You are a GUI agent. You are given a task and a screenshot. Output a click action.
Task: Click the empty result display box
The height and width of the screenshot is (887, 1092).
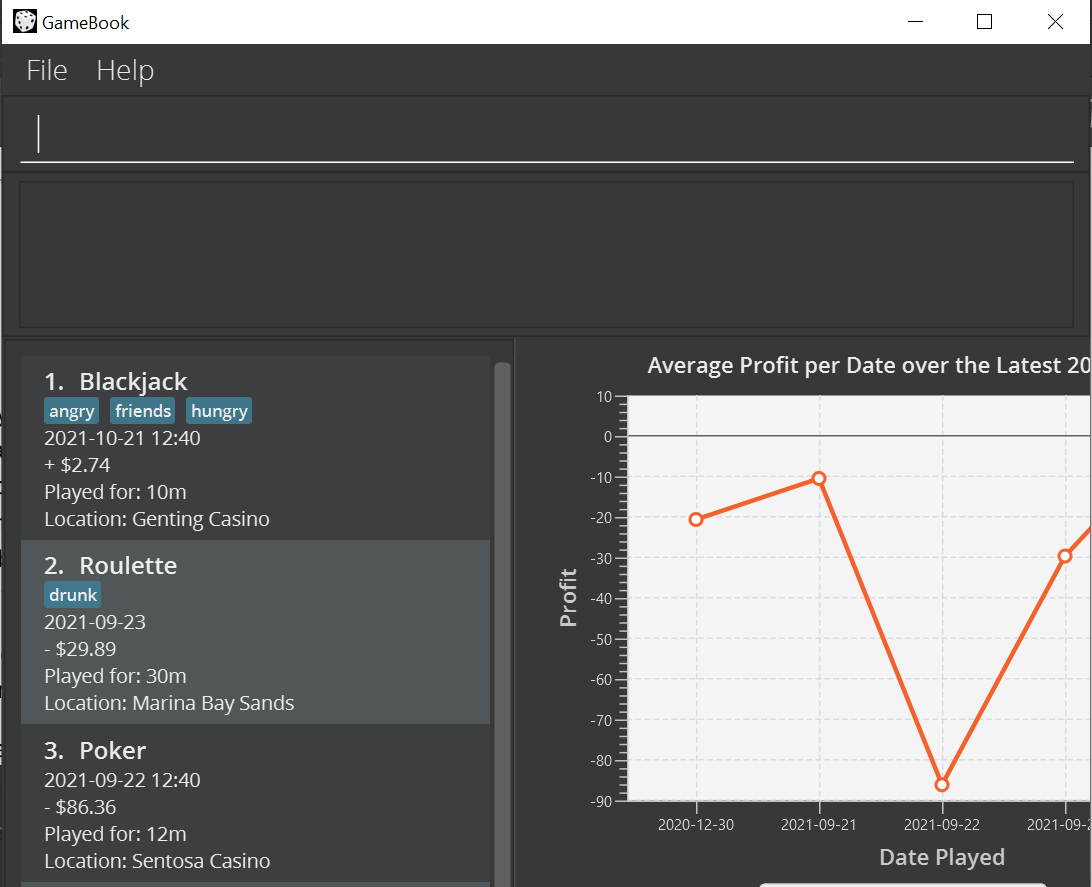click(x=546, y=254)
